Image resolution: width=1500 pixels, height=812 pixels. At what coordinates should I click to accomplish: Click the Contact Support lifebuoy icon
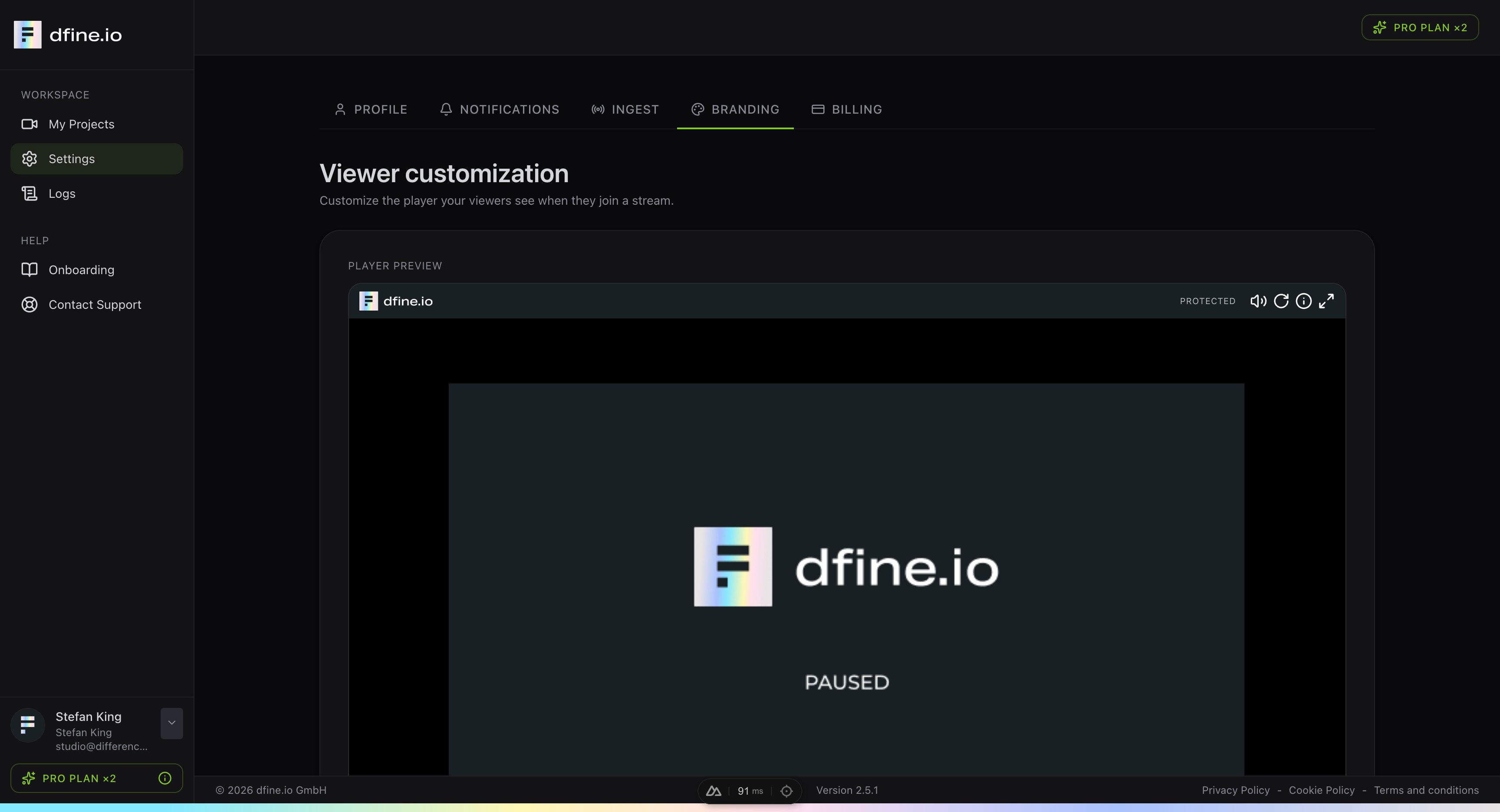[x=29, y=304]
